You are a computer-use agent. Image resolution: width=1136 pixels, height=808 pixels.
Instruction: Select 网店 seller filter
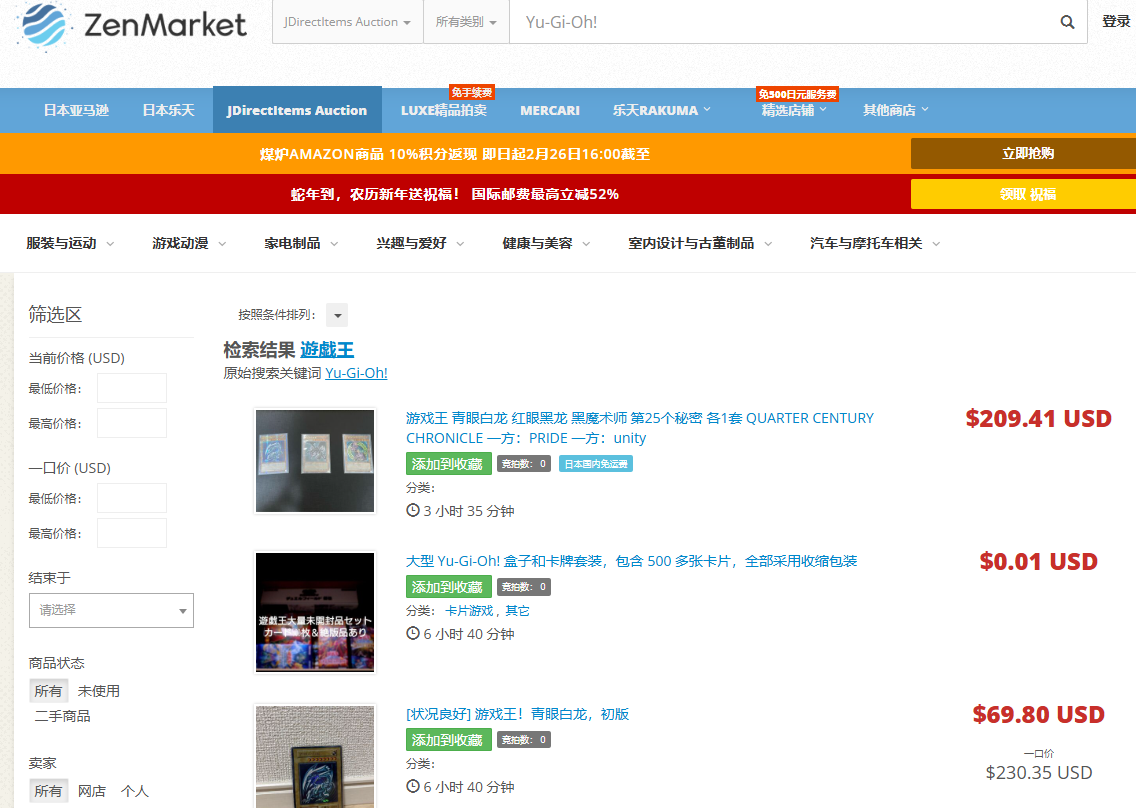point(92,791)
